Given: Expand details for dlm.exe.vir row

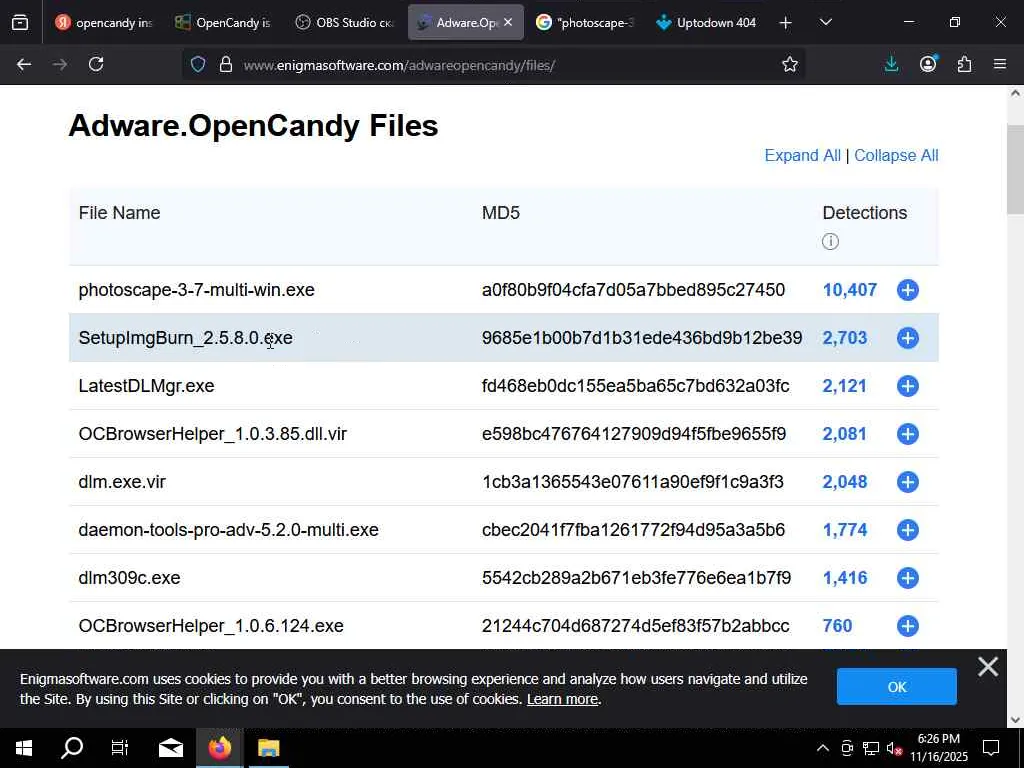Looking at the screenshot, I should [x=908, y=482].
